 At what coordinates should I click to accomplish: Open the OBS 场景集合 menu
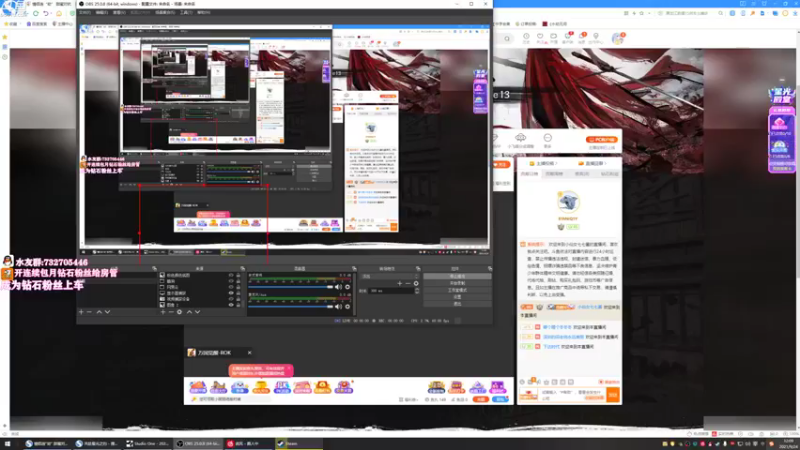164,12
